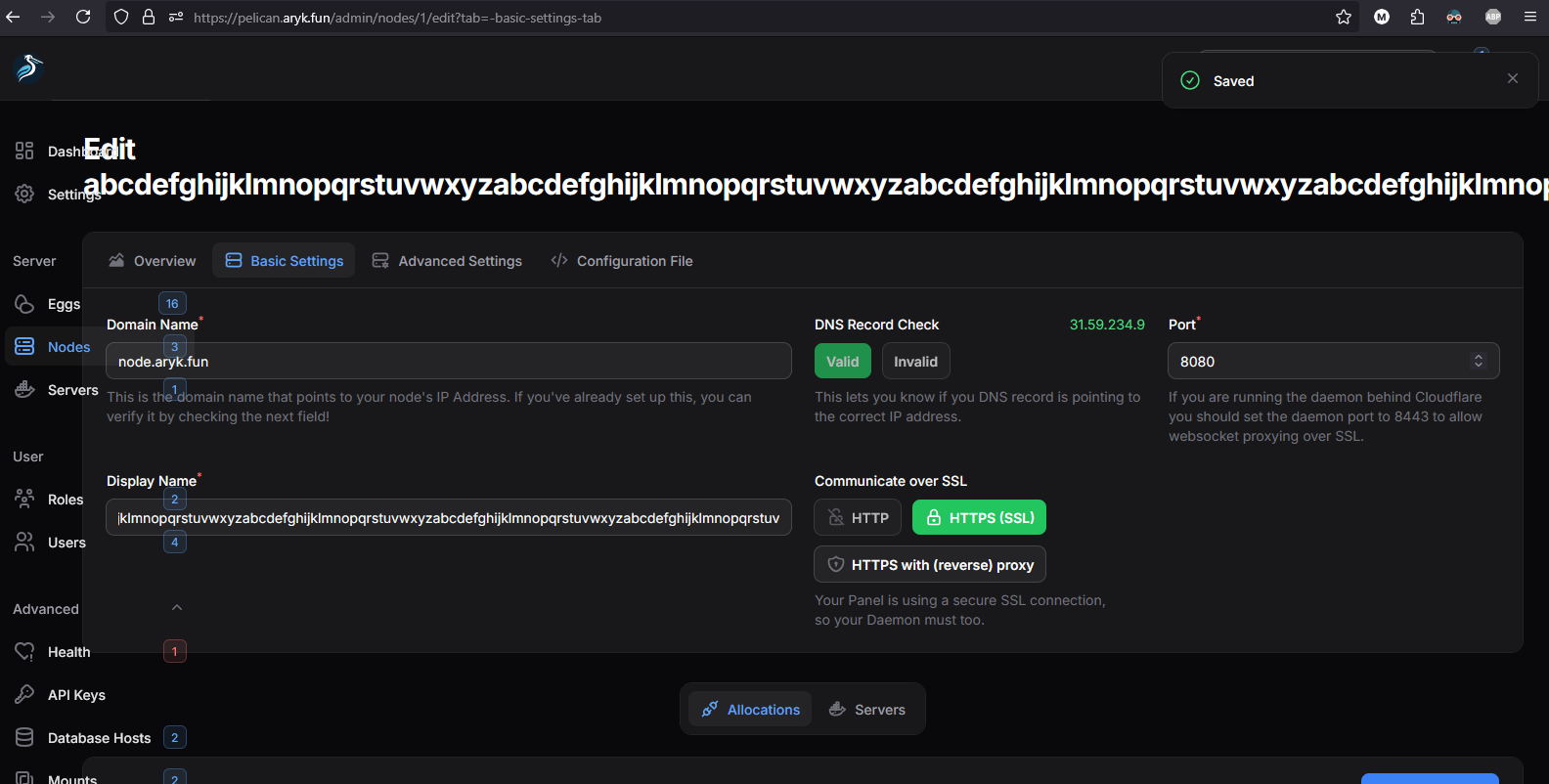
Task: Click the secure SSL connection hint text
Action: [960, 610]
